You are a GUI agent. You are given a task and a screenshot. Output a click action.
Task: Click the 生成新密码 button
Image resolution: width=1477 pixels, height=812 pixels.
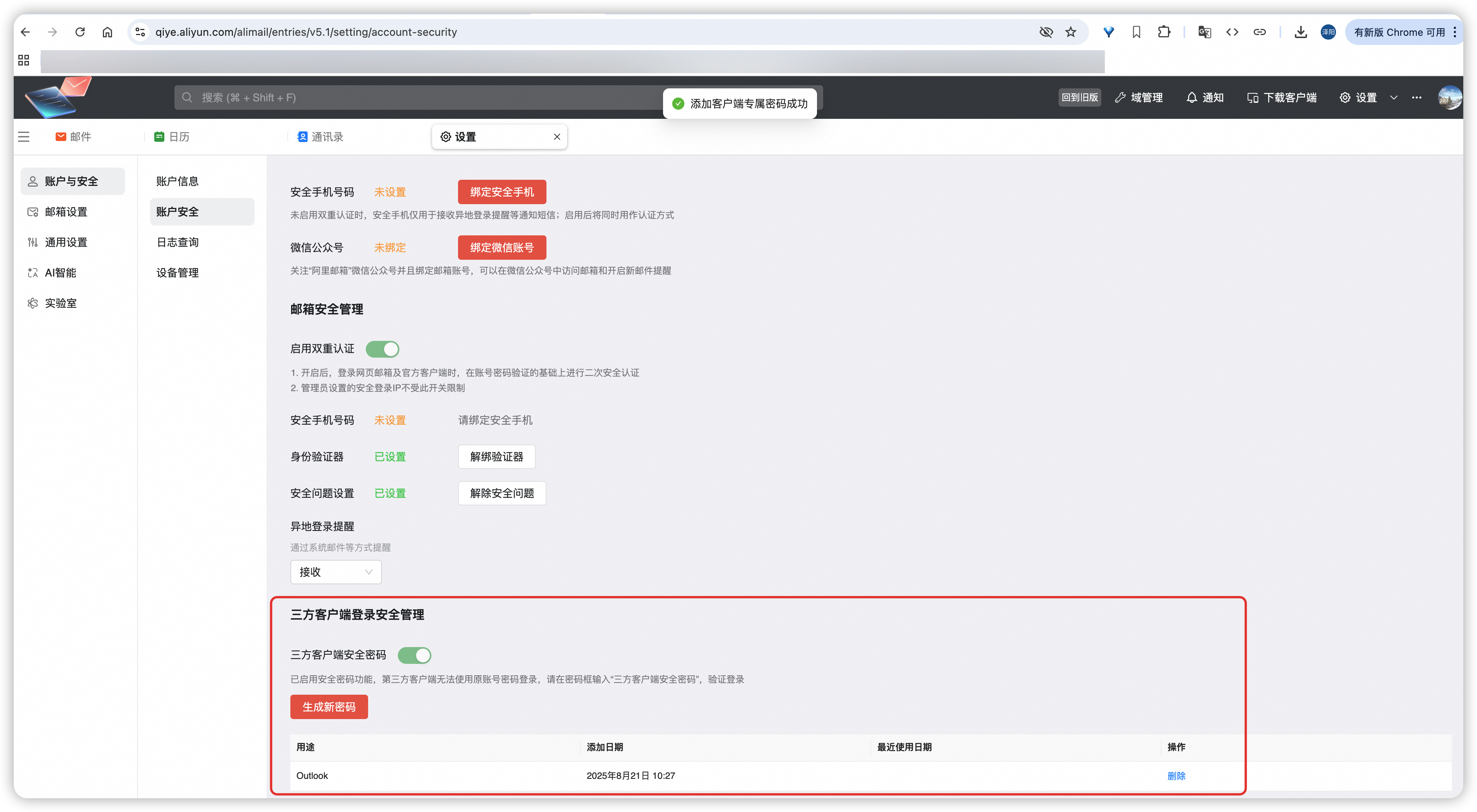pos(328,707)
